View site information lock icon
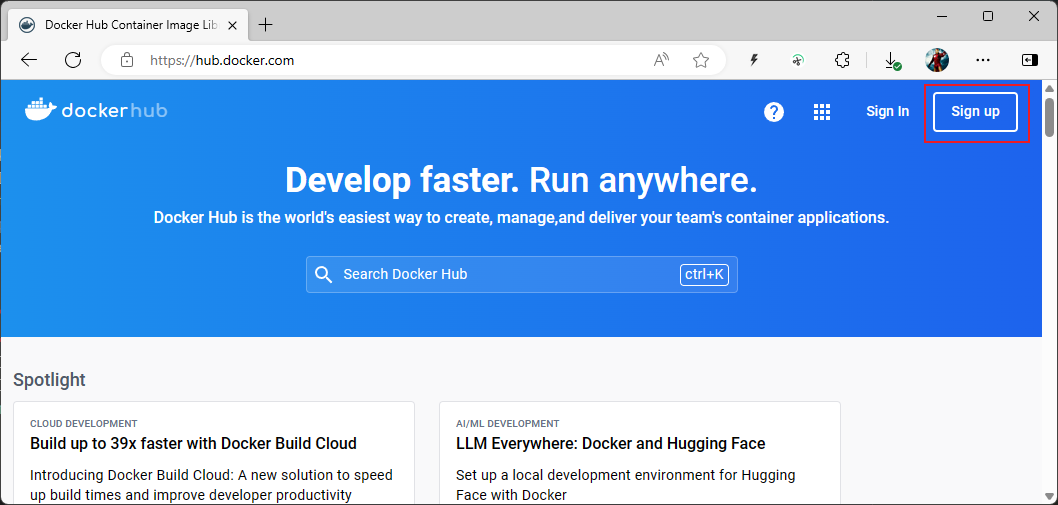This screenshot has width=1058, height=505. tap(127, 60)
